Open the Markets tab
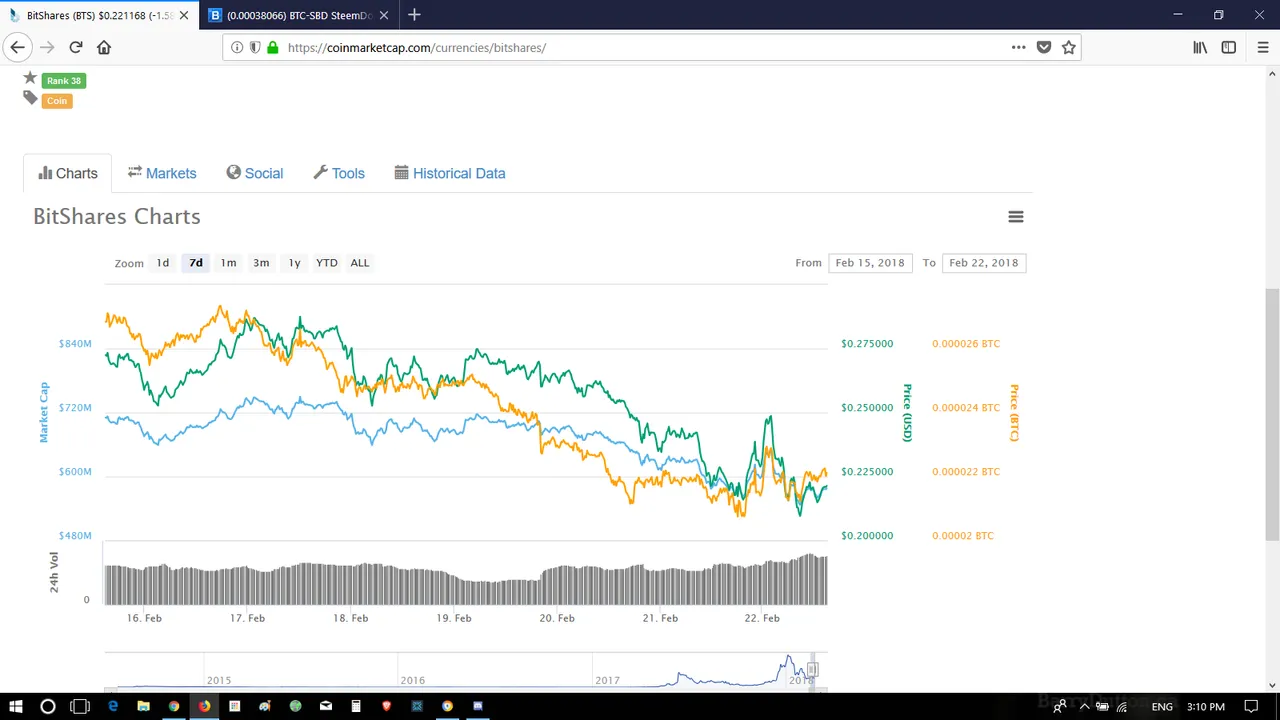 (x=162, y=173)
